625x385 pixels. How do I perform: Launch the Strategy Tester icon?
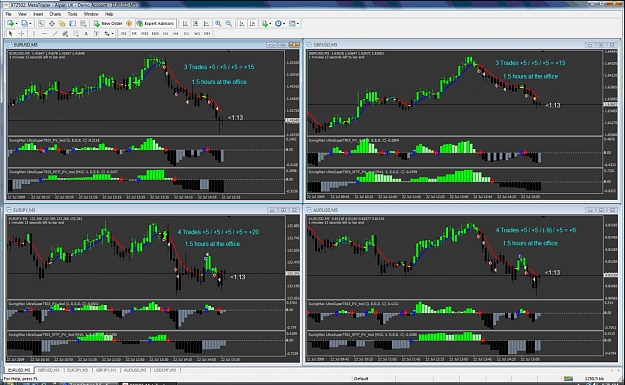coord(83,24)
